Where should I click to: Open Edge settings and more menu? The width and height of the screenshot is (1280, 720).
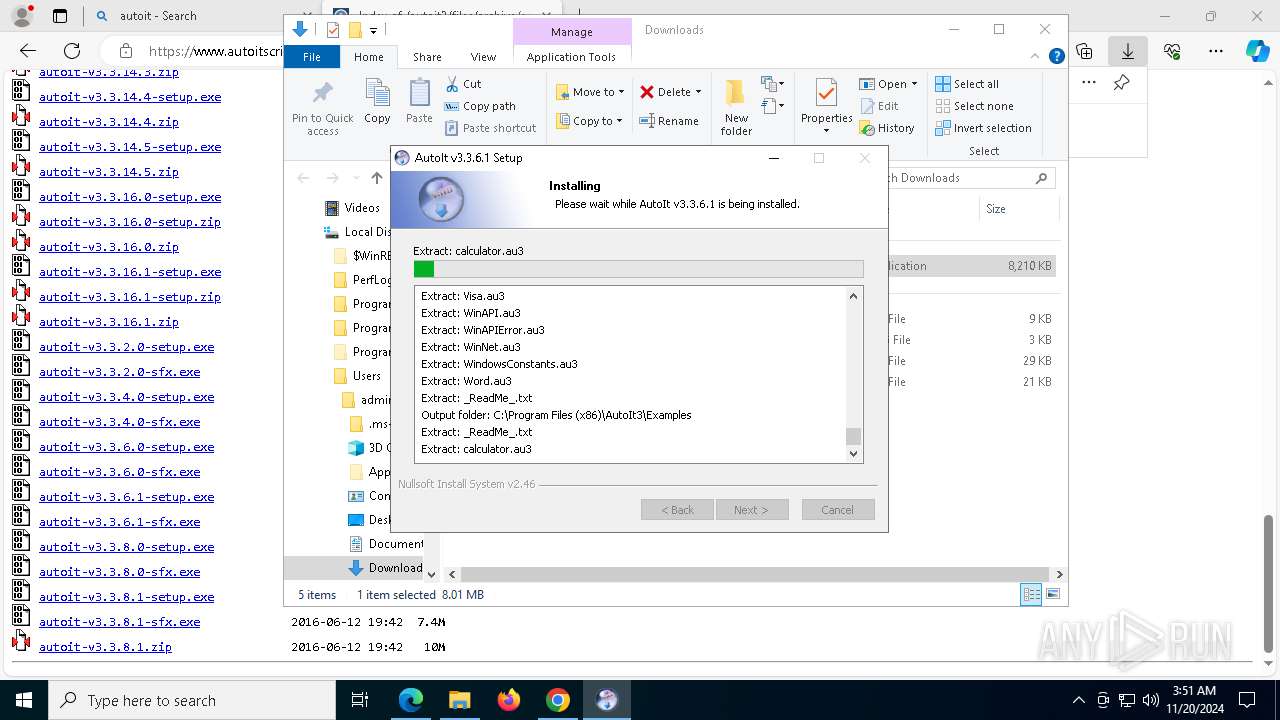pos(1216,50)
